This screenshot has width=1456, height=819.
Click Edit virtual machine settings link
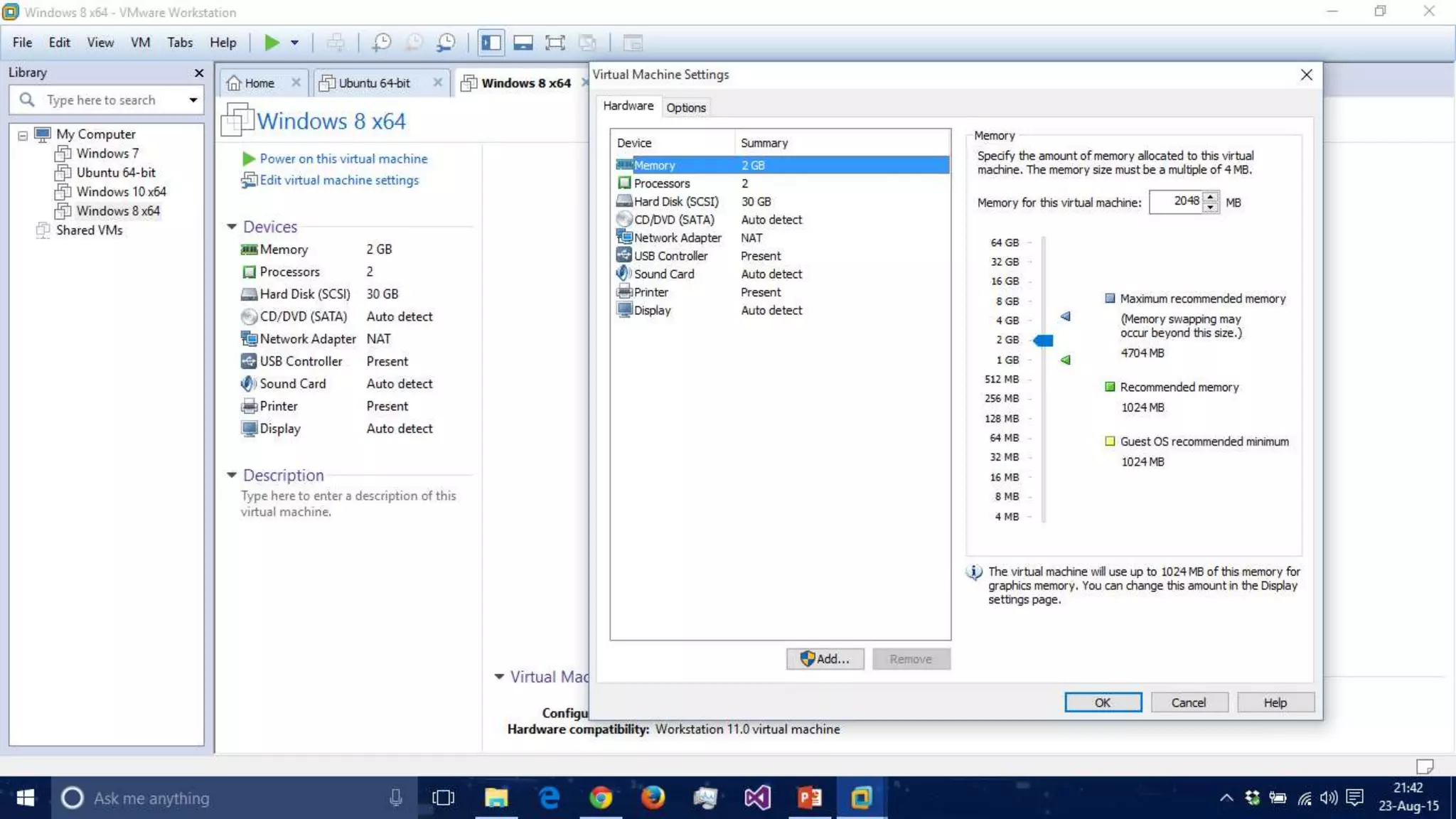coord(338,181)
